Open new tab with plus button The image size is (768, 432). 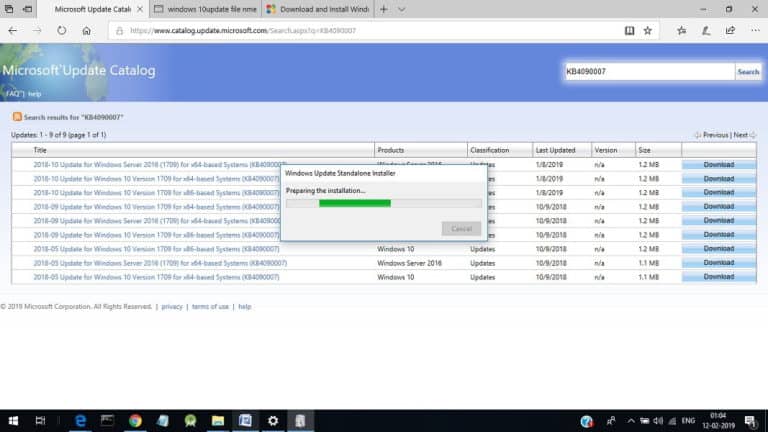point(384,9)
